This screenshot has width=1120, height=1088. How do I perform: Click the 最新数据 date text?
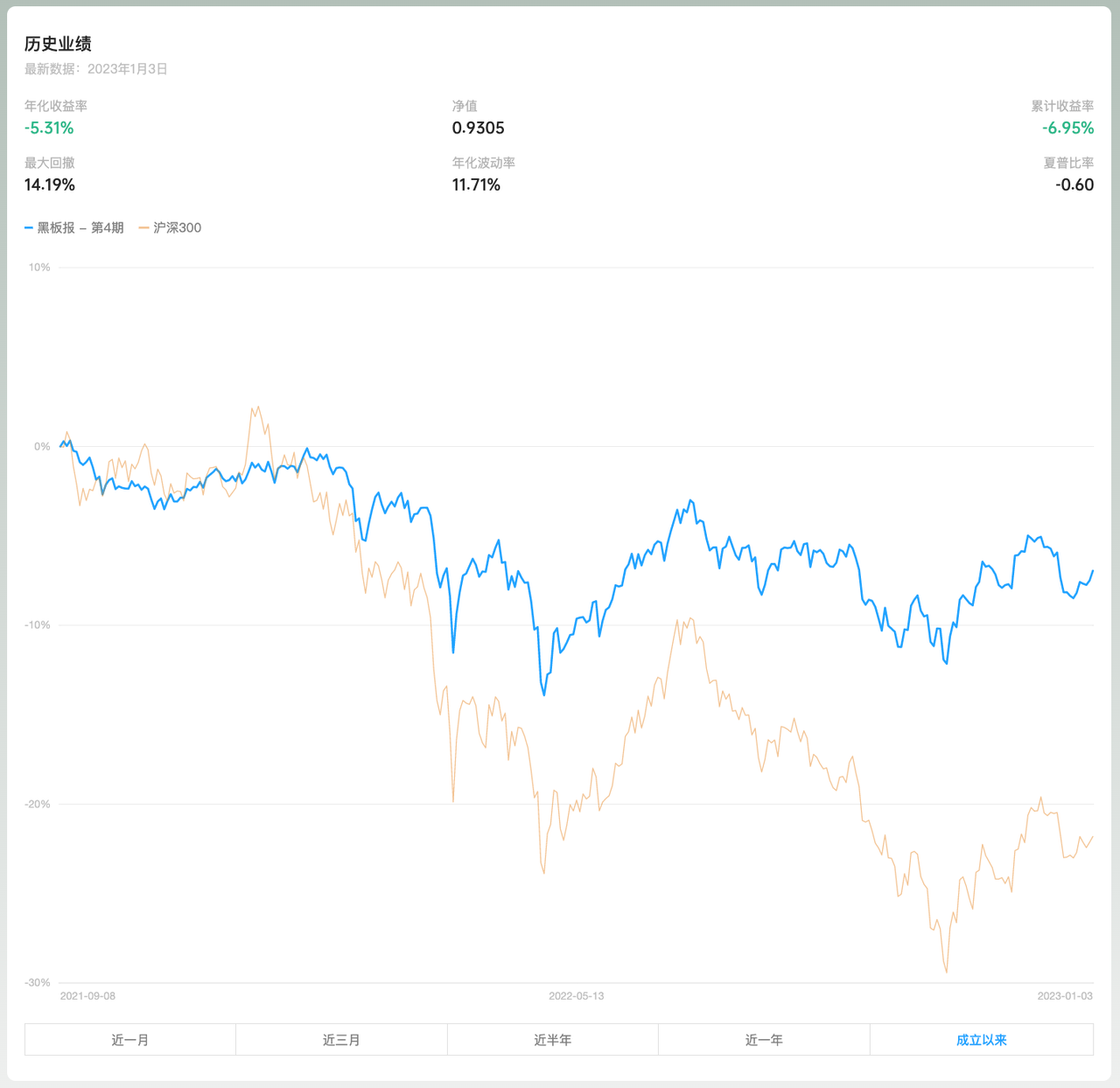(x=96, y=69)
